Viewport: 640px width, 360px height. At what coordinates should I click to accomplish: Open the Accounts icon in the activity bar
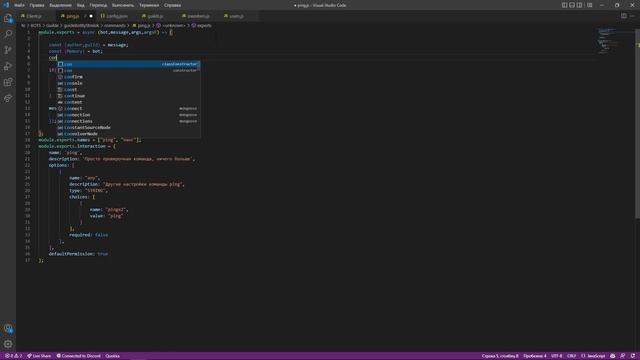click(8, 328)
